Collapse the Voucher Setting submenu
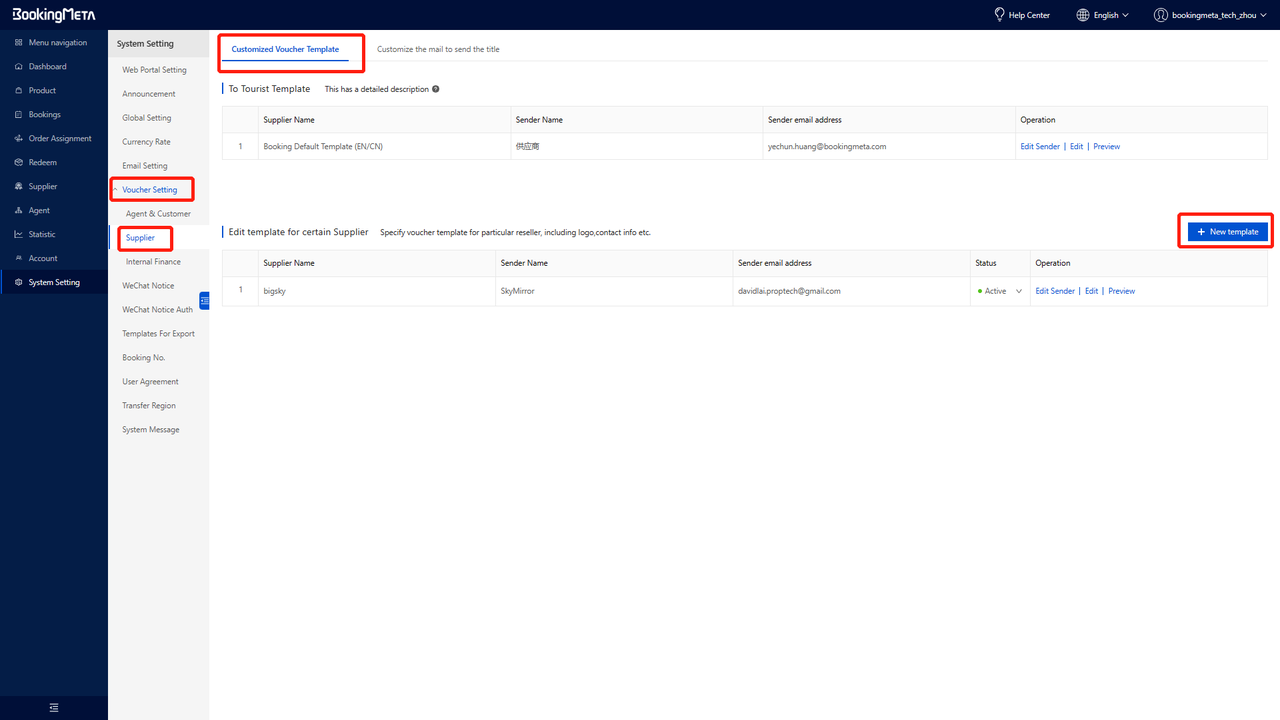The image size is (1280, 720). pyautogui.click(x=116, y=190)
